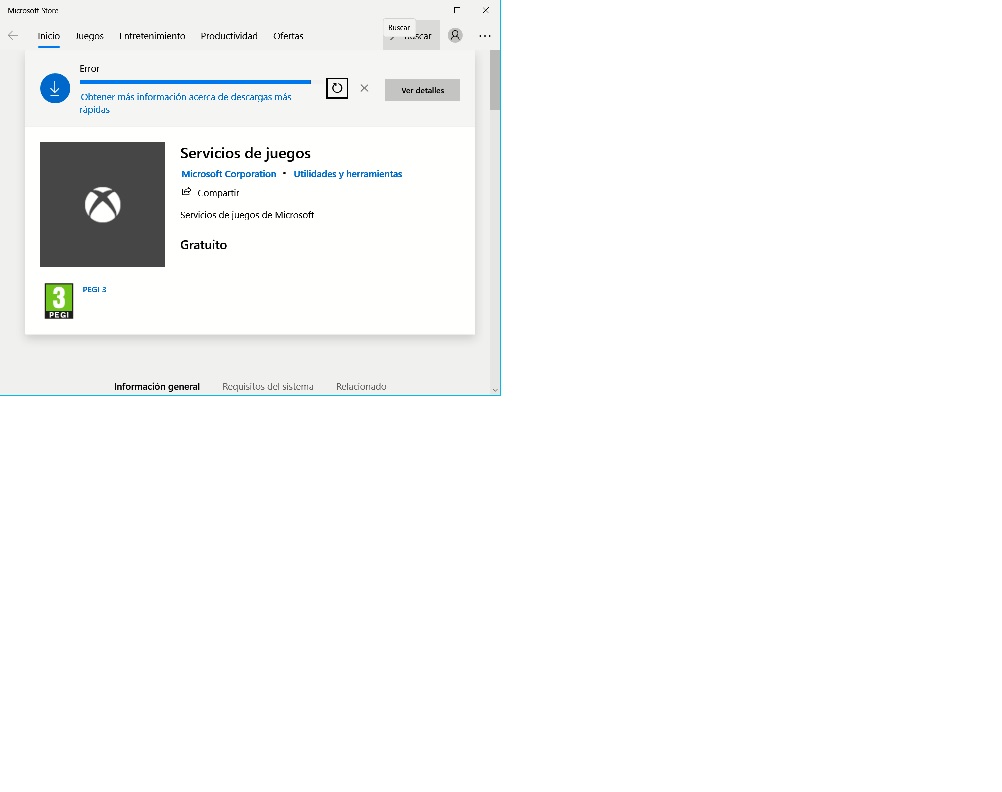
Task: Open the Entretenimiento tab
Action: (x=152, y=36)
